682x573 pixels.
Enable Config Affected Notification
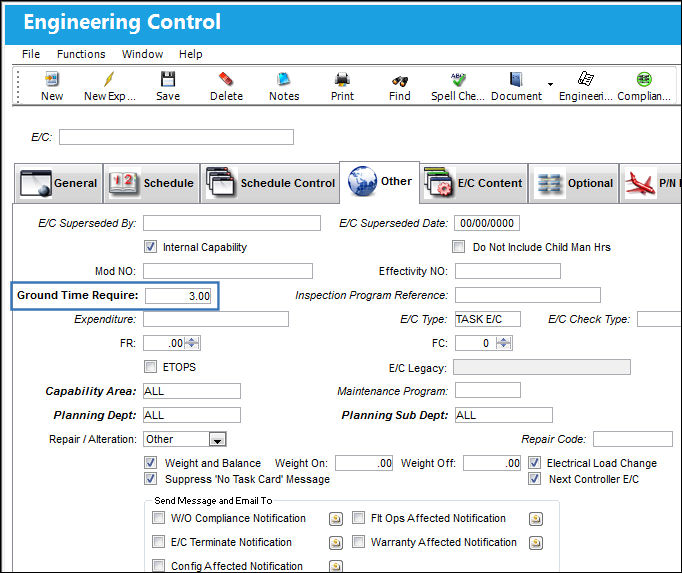158,565
